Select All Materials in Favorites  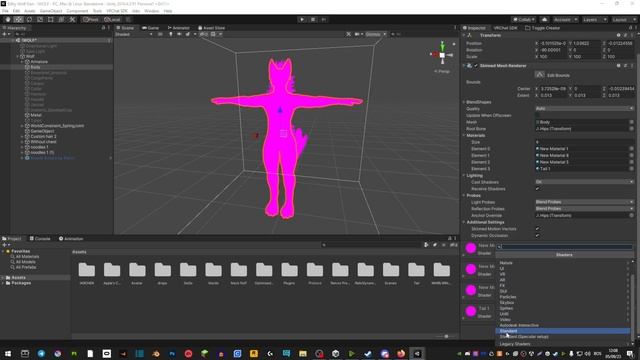click(27, 257)
